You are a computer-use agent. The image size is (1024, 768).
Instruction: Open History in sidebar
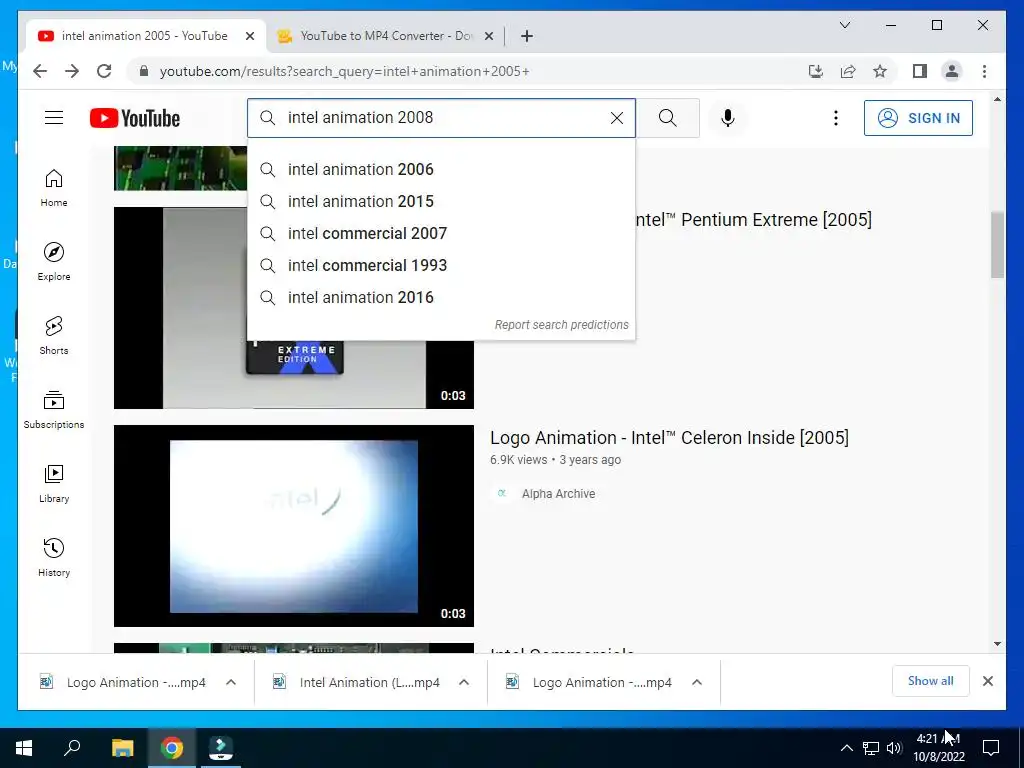54,557
